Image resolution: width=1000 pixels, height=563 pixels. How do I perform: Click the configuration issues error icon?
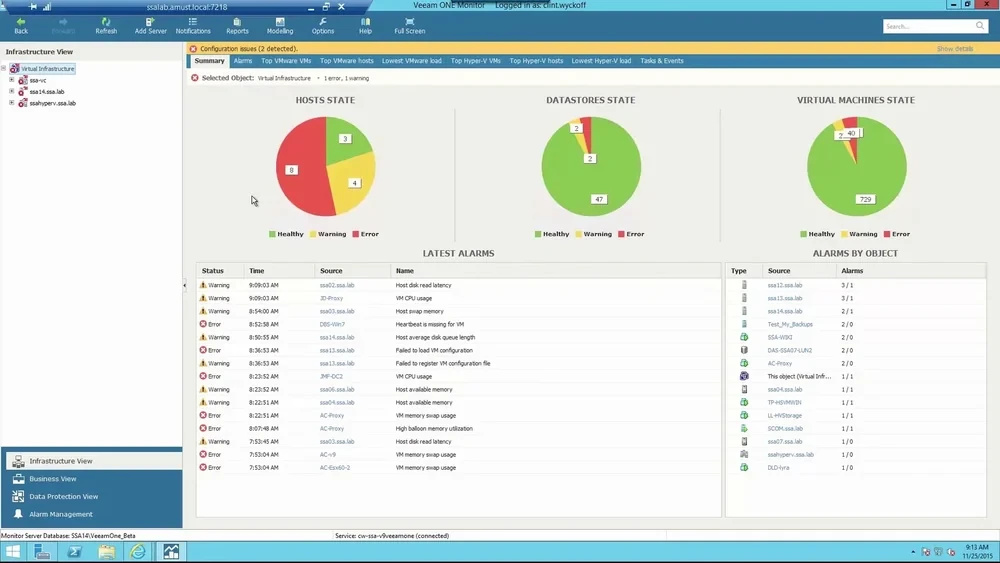pyautogui.click(x=193, y=48)
